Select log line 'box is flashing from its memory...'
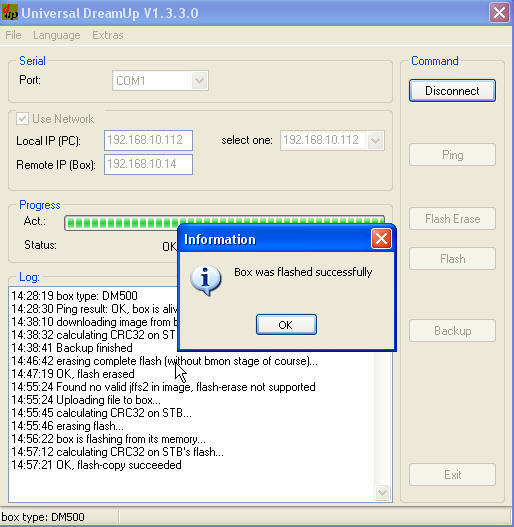Screen dimensions: 514x527 (x=109, y=439)
